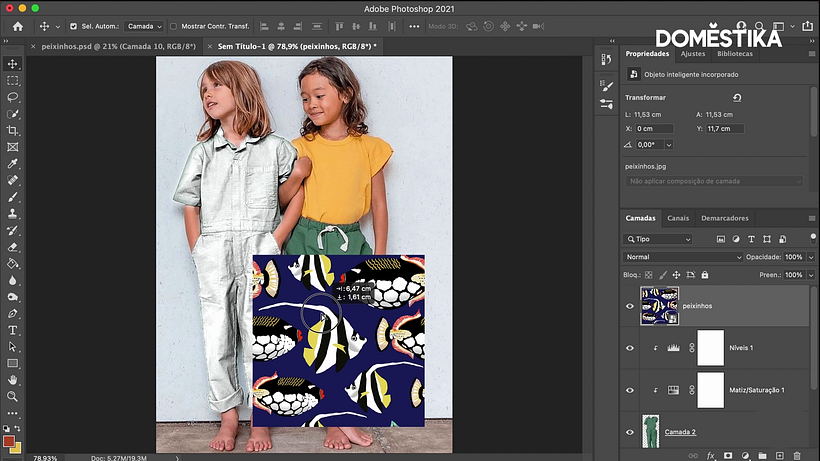The height and width of the screenshot is (461, 820).
Task: Toggle lock all layer attributes
Action: point(705,275)
